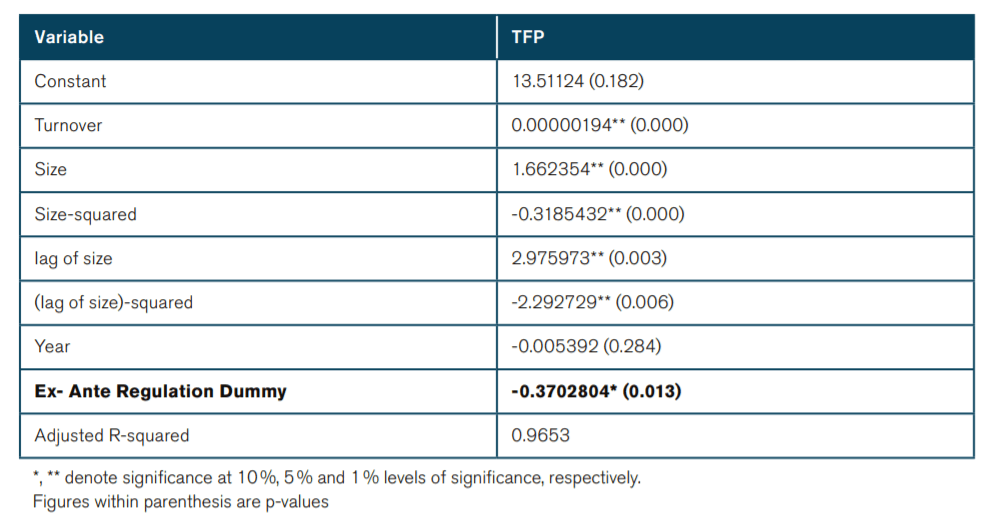Screen dimensions: 991x517
Task: Click the significance levels footnote text
Action: point(337,477)
